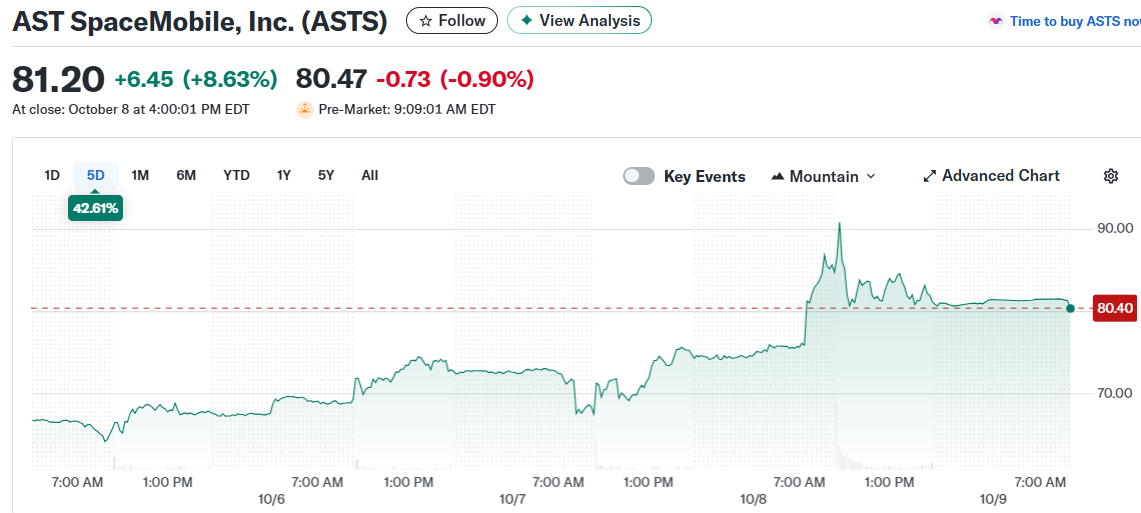Click the pre-market sun icon
This screenshot has width=1141, height=513.
(305, 109)
